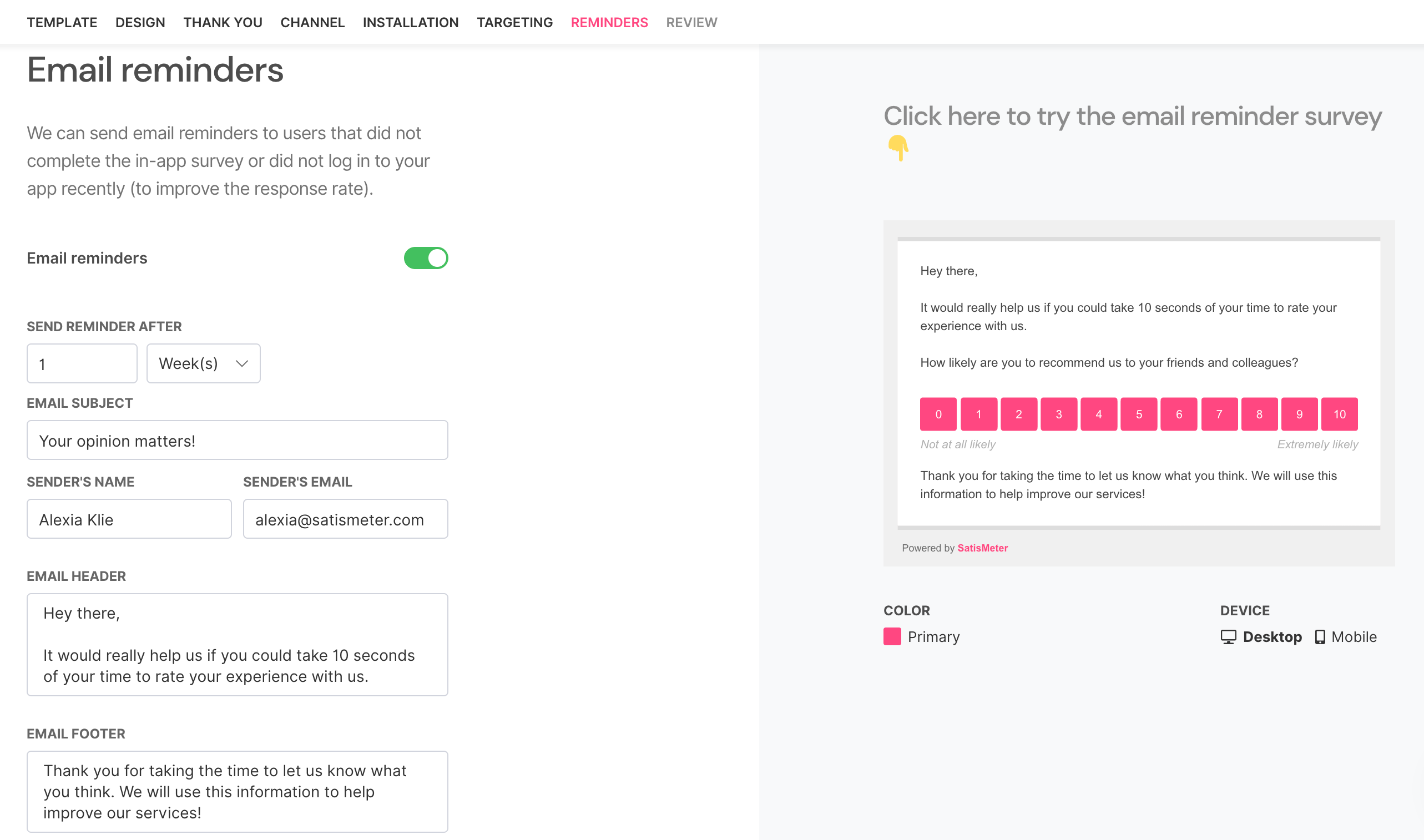Click the Sender's name field
Screen dimensions: 1424x840
129,519
